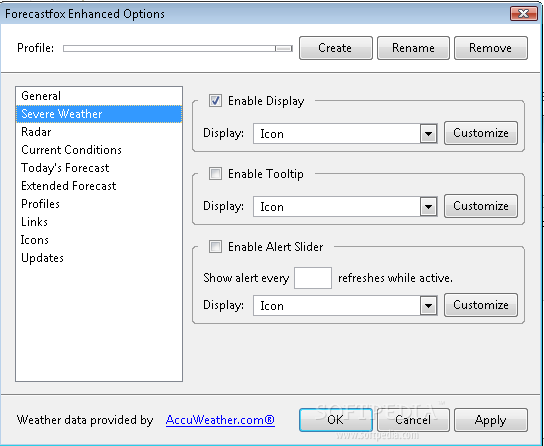Choose Extended Forecast in list
This screenshot has height=446, width=544.
[x=99, y=186]
